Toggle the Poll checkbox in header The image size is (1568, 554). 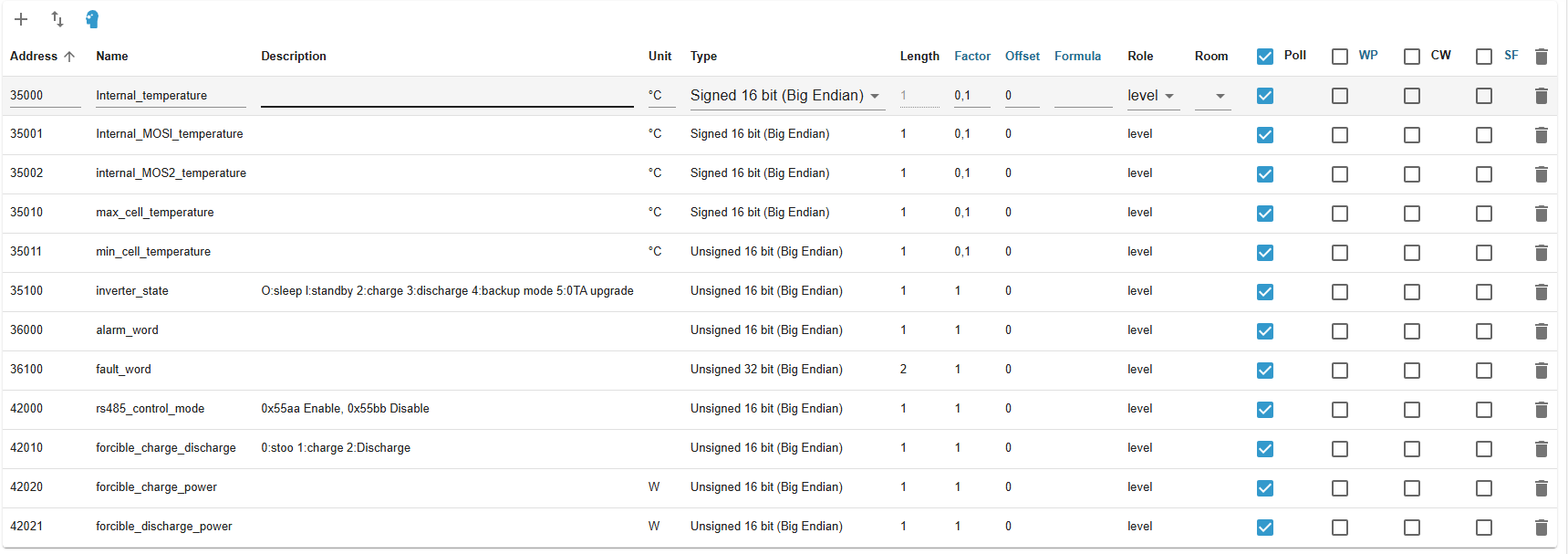pyautogui.click(x=1265, y=57)
